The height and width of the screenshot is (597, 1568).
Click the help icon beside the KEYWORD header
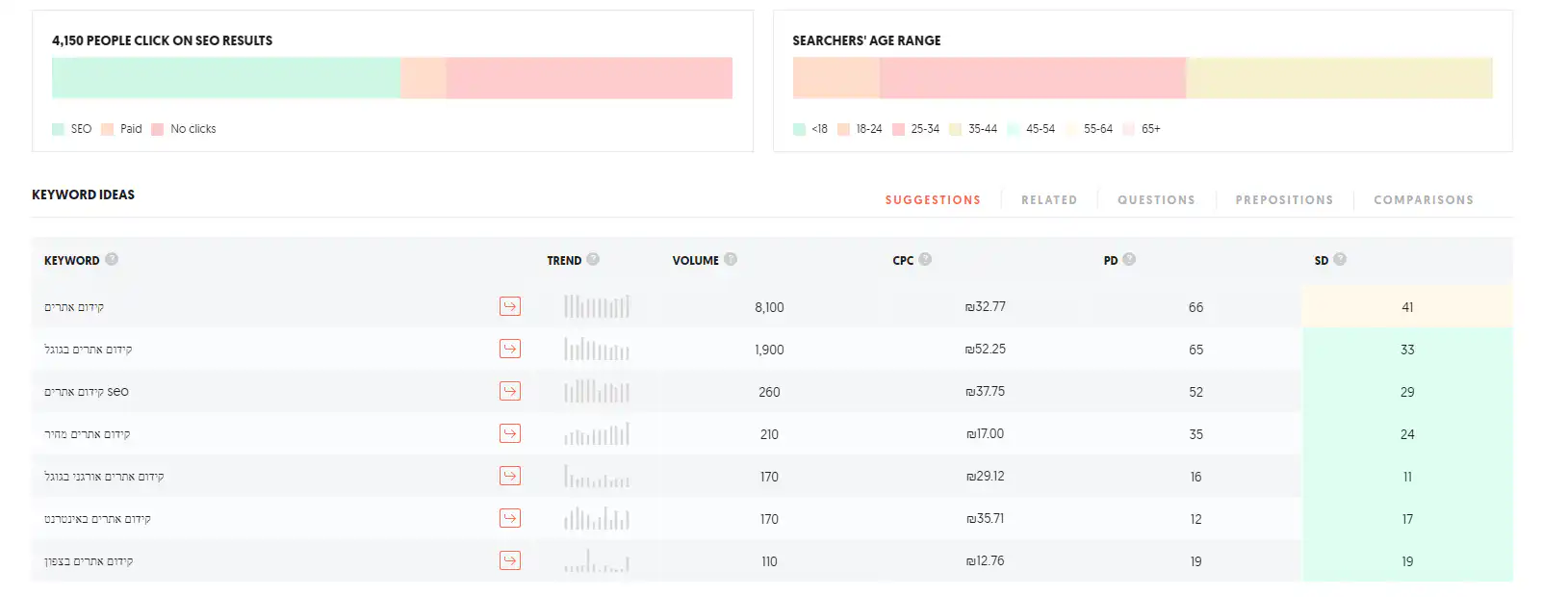112,259
